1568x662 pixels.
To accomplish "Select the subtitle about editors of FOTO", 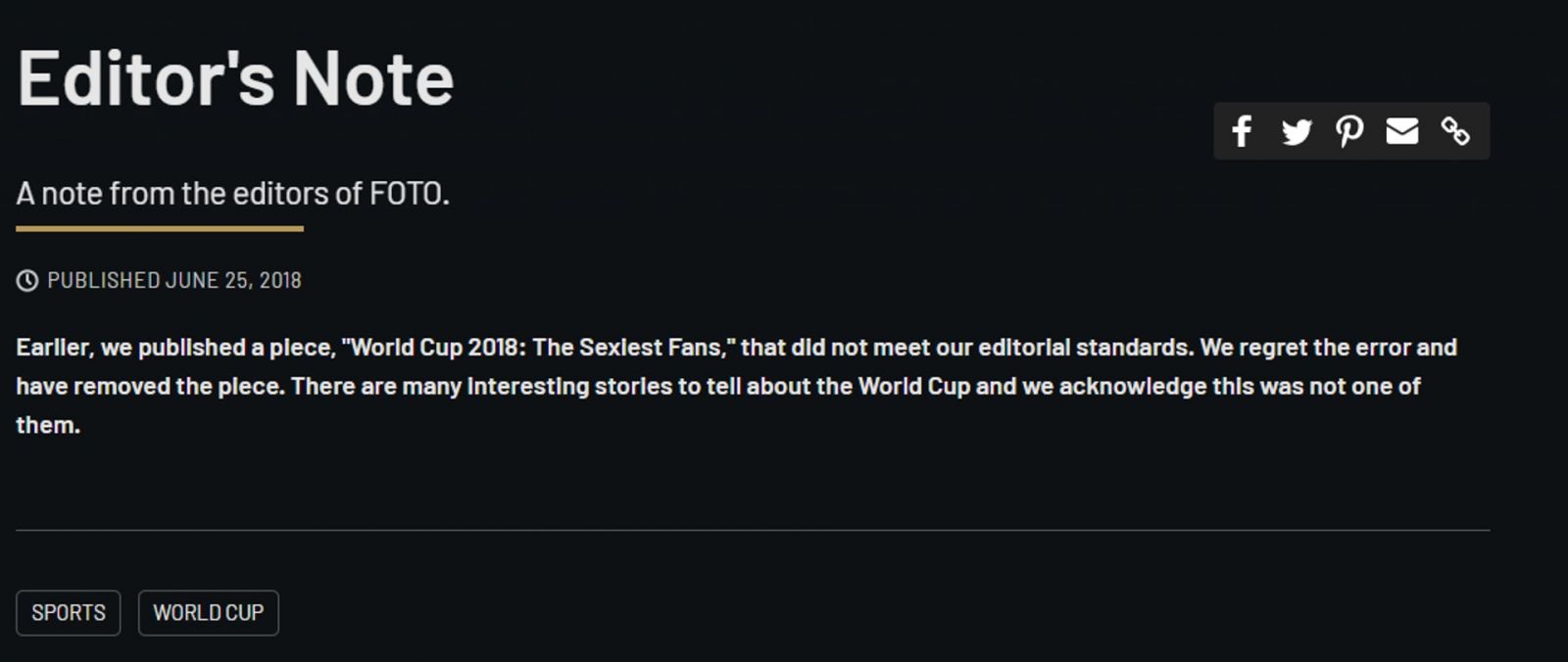I will tap(233, 194).
